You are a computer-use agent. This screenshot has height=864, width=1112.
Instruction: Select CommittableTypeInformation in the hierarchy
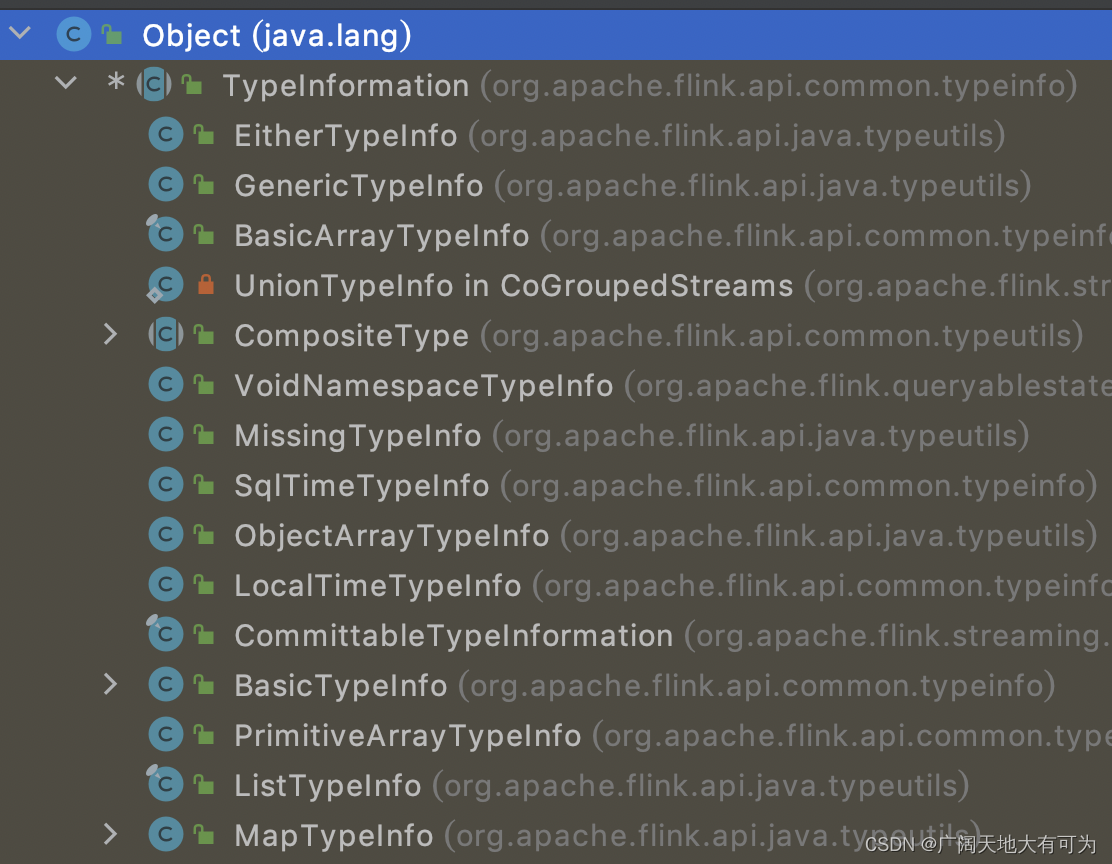tap(452, 634)
